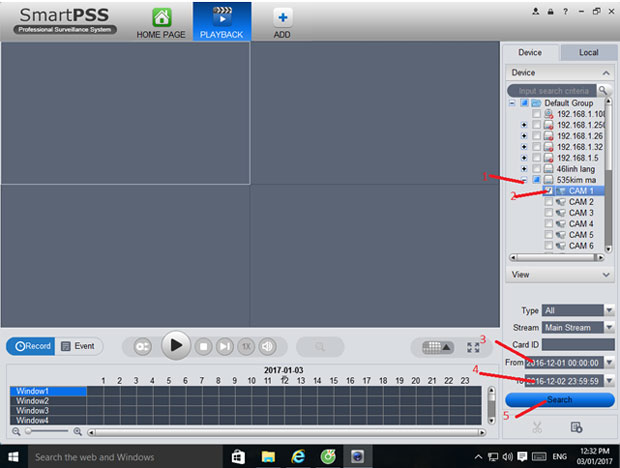This screenshot has width=620, height=468.
Task: Click the sync playback icon
Action: (x=142, y=347)
